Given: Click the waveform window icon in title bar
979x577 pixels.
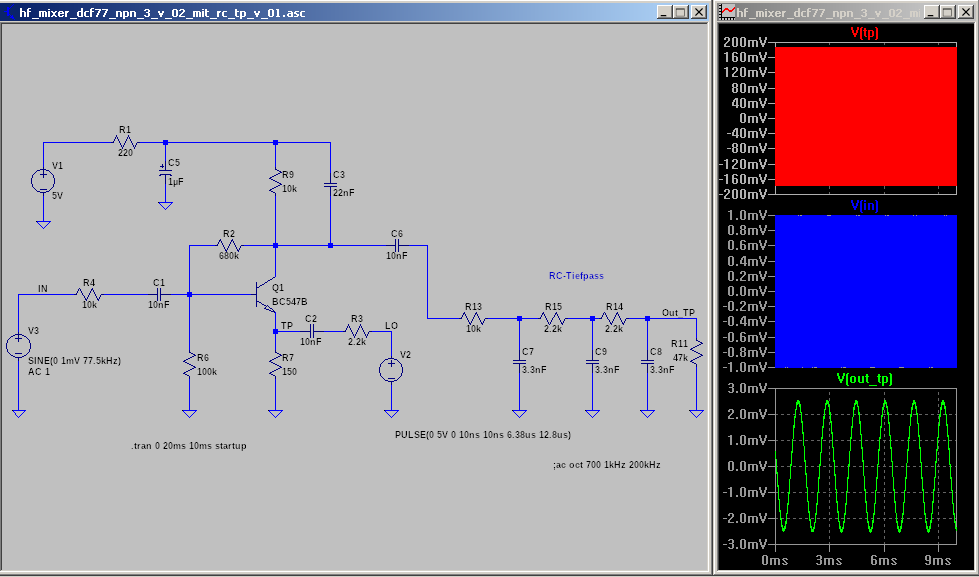Looking at the screenshot, I should click(x=728, y=12).
